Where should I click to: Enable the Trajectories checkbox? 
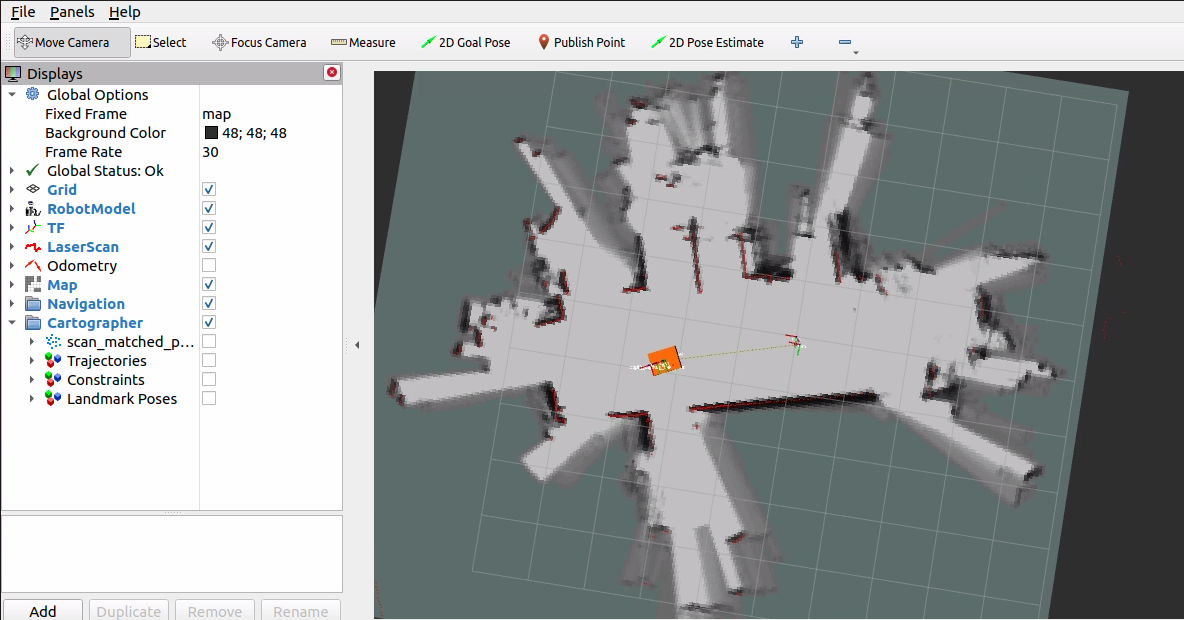click(209, 361)
